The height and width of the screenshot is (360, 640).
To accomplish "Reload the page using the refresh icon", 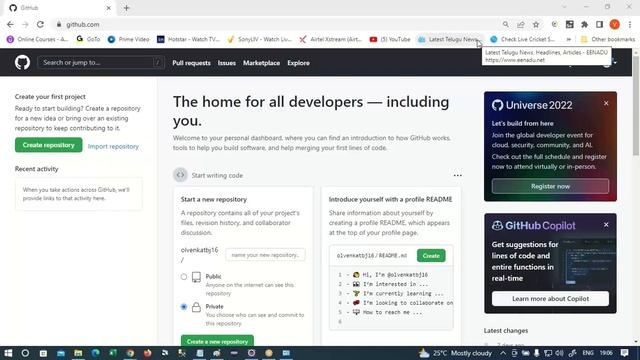I will [40, 24].
